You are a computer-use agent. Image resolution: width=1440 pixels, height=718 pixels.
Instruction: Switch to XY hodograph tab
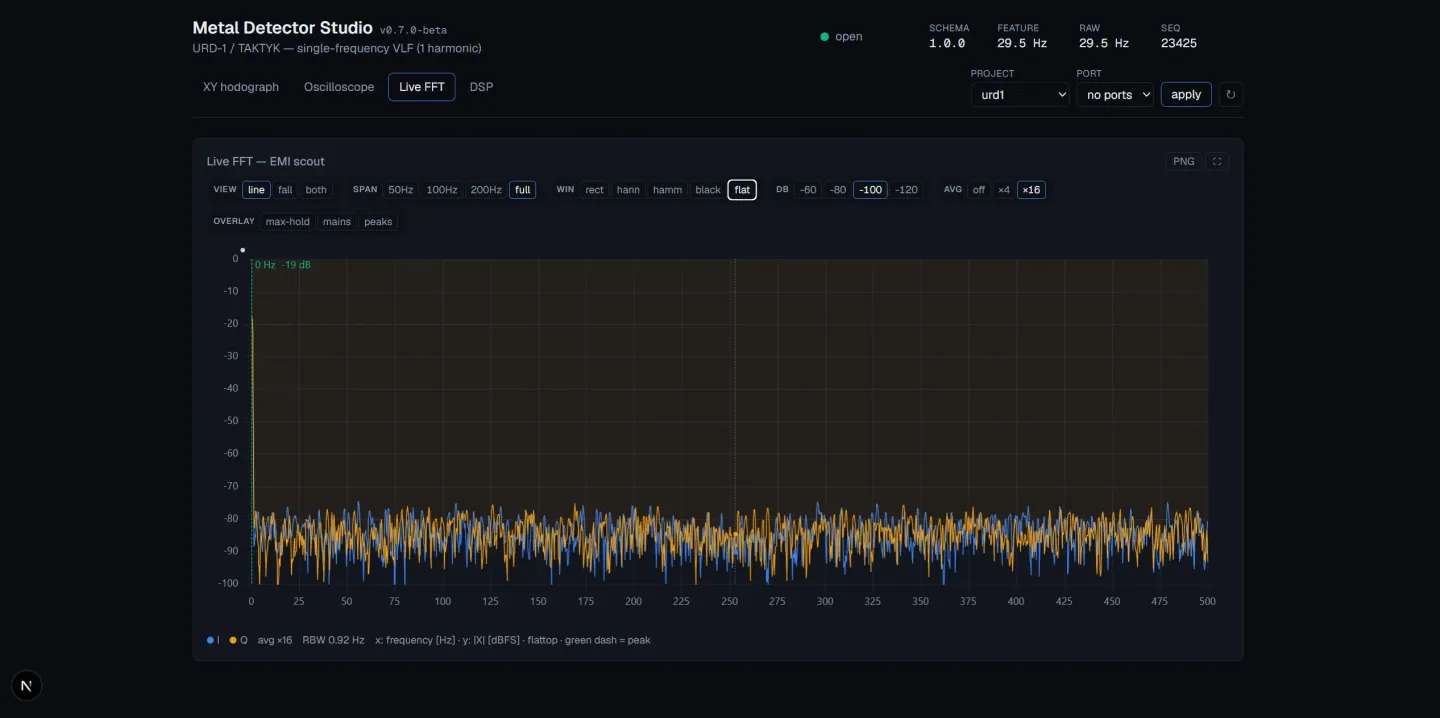pos(241,87)
